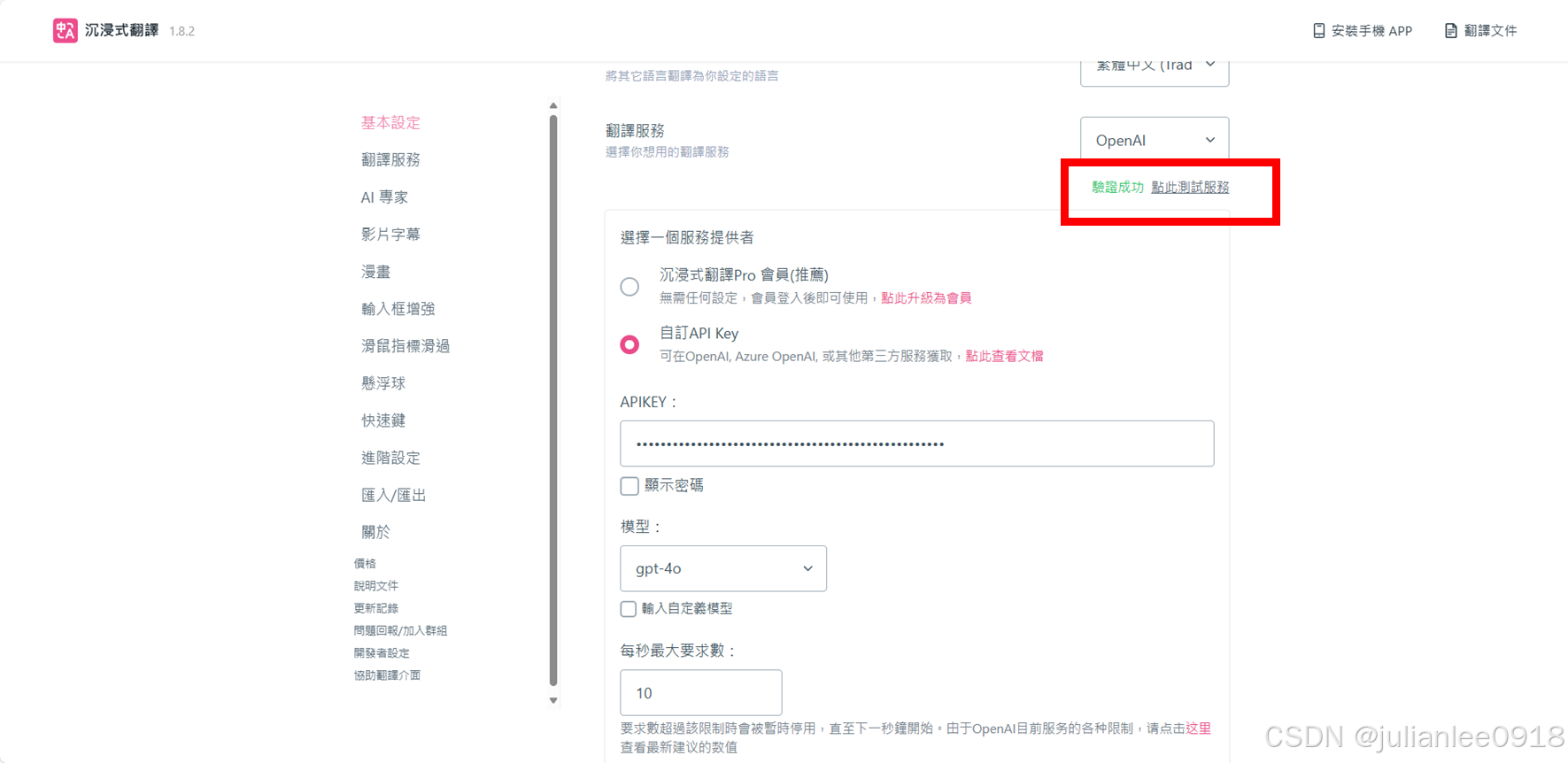Viewport: 1568px width, 763px height.
Task: Open 價格 link in sidebar
Action: pyautogui.click(x=365, y=563)
